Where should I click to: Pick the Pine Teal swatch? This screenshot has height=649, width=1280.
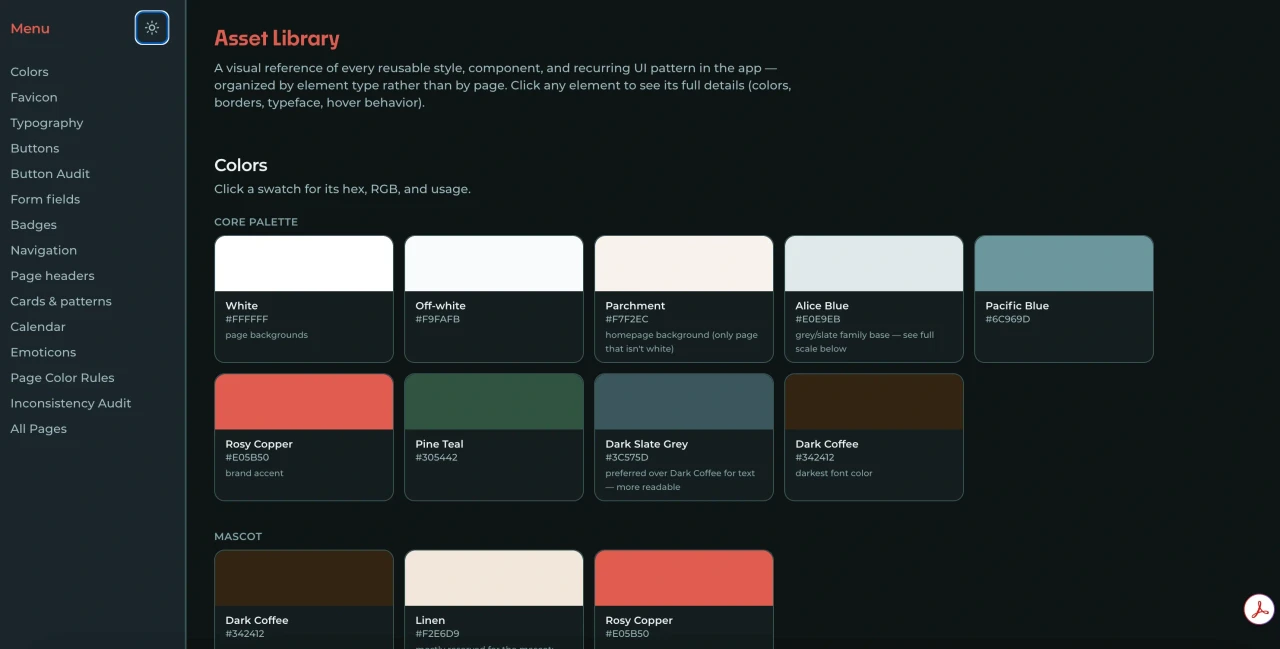[494, 437]
